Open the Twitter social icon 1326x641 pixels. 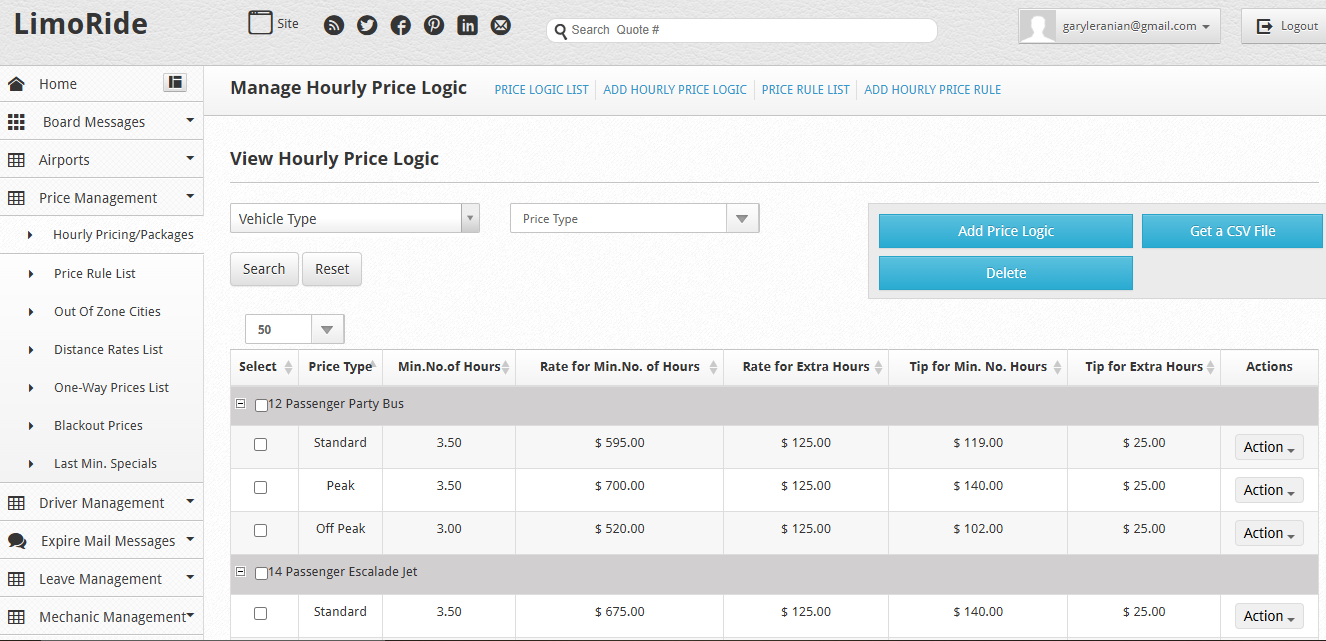(x=367, y=26)
